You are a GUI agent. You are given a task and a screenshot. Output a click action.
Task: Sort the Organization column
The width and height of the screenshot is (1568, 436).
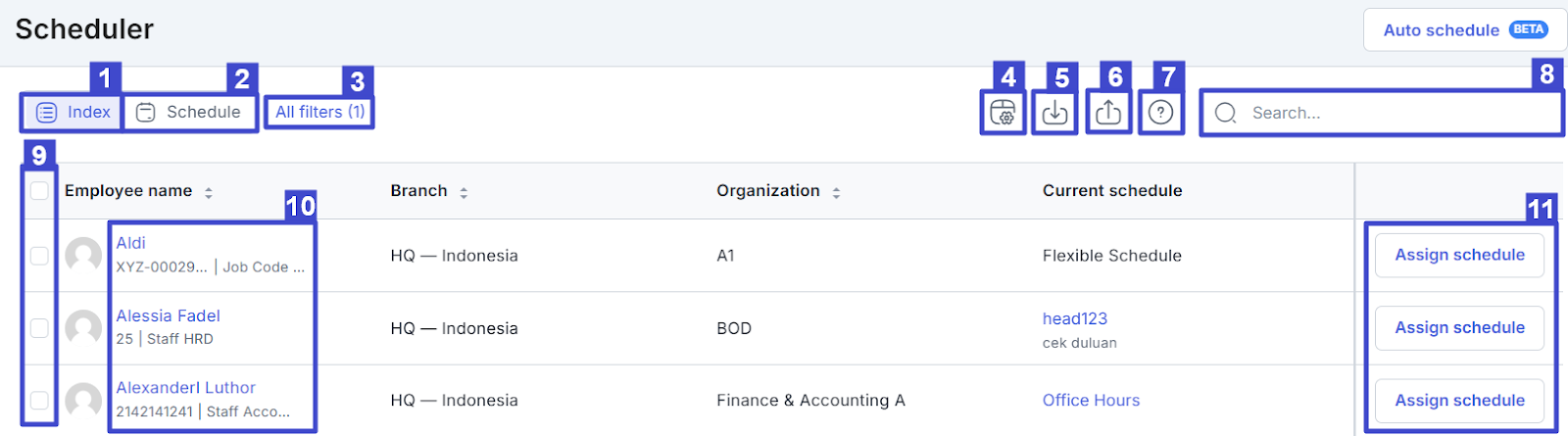click(836, 193)
